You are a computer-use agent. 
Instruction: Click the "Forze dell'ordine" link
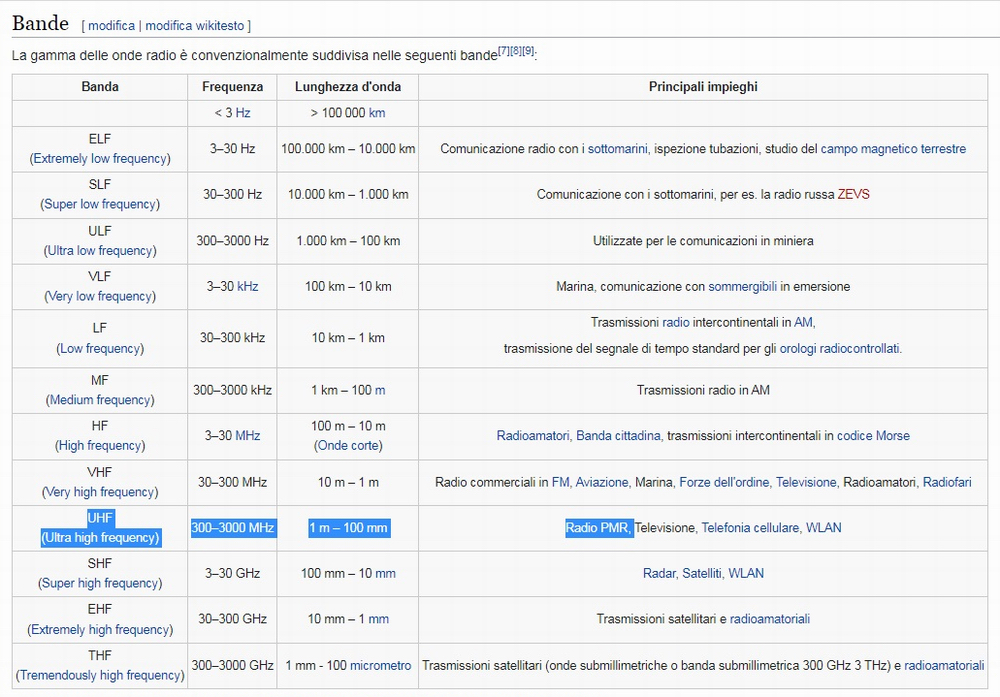pos(724,482)
